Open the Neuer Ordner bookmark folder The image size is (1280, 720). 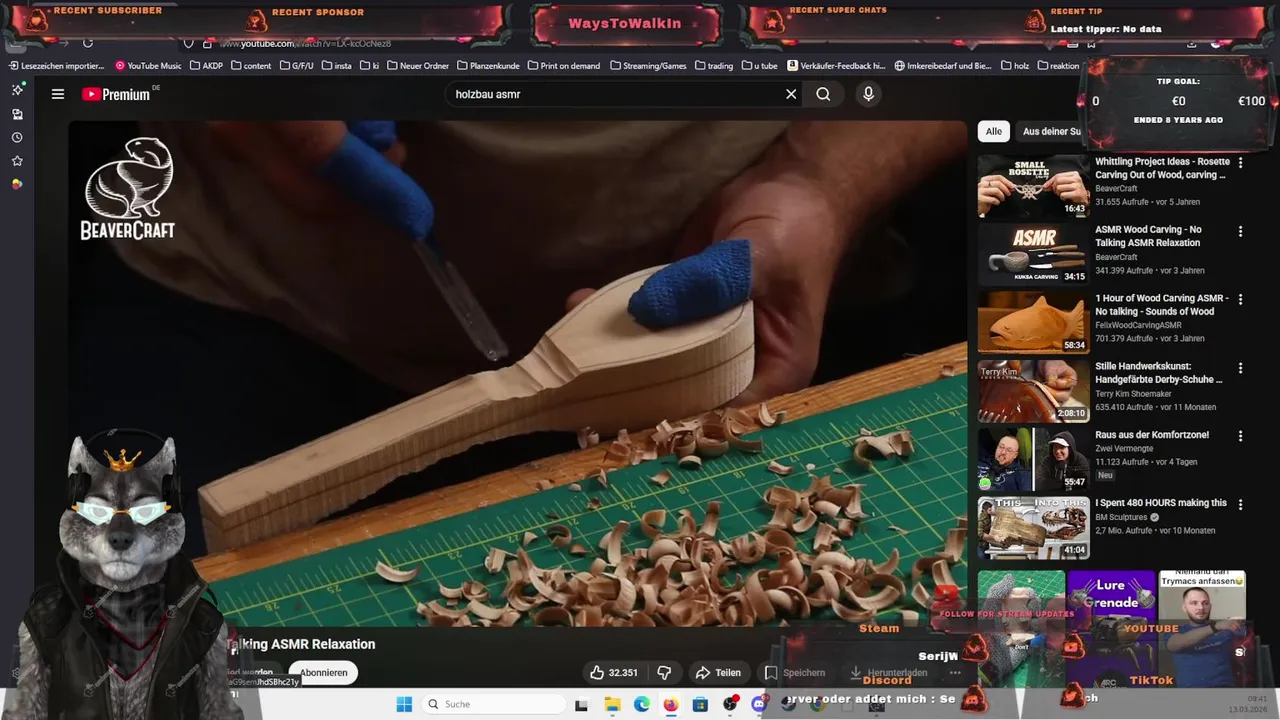point(417,66)
